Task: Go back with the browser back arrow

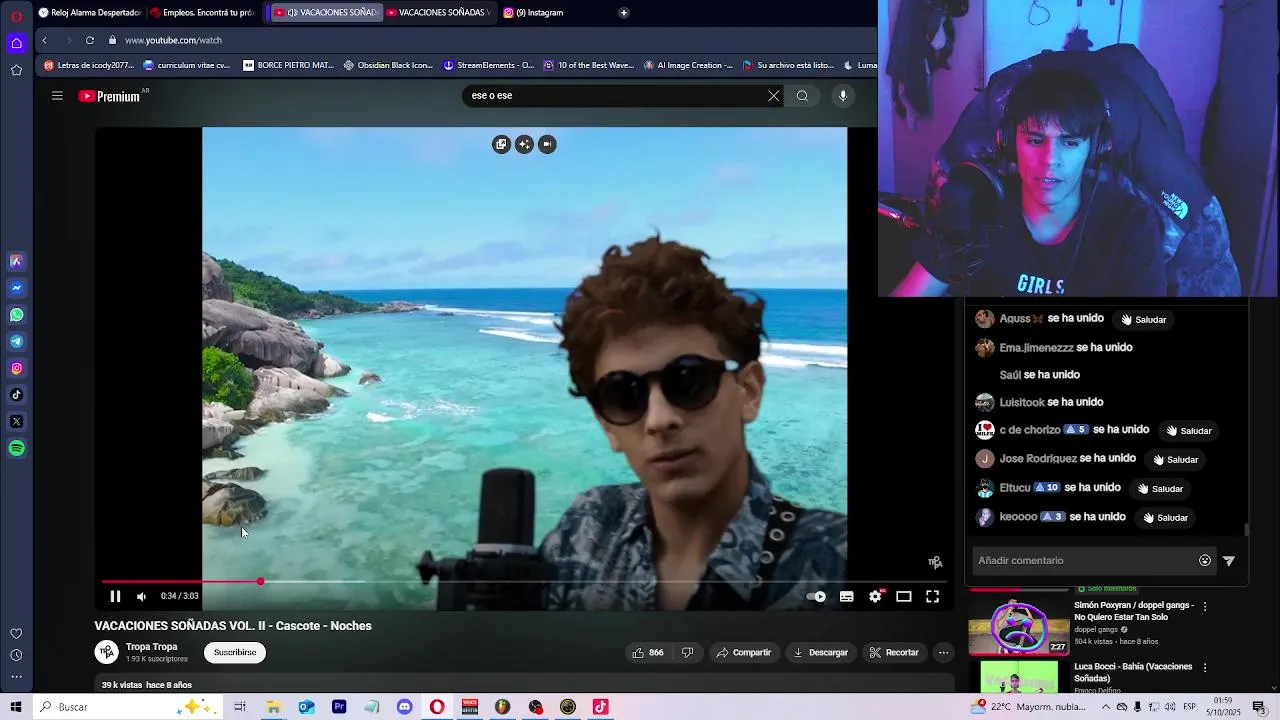Action: [x=44, y=40]
